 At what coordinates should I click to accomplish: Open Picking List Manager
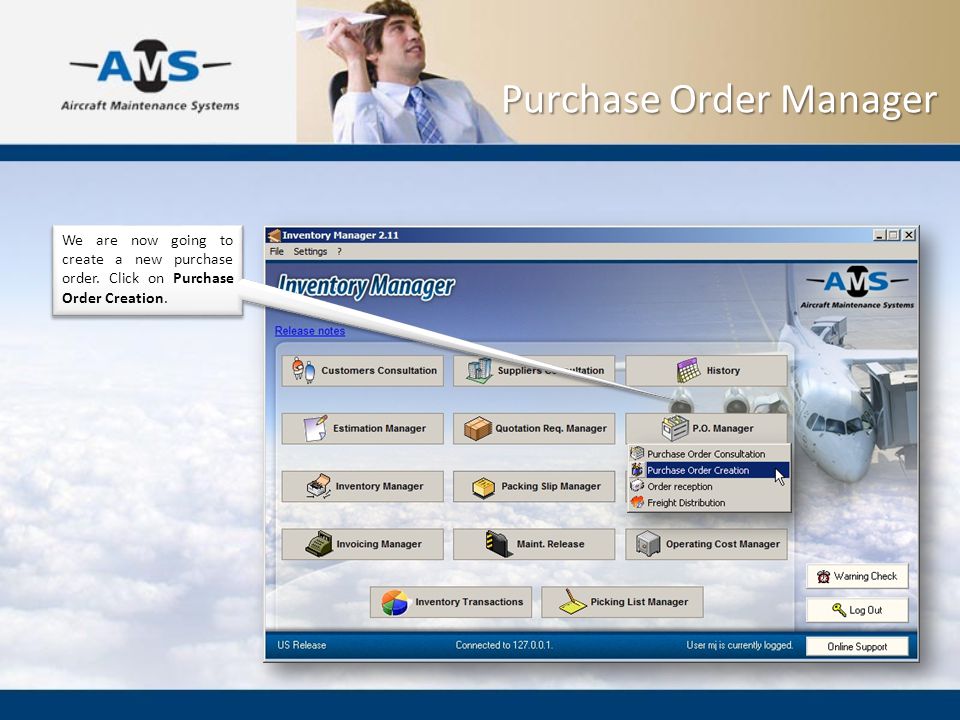622,602
